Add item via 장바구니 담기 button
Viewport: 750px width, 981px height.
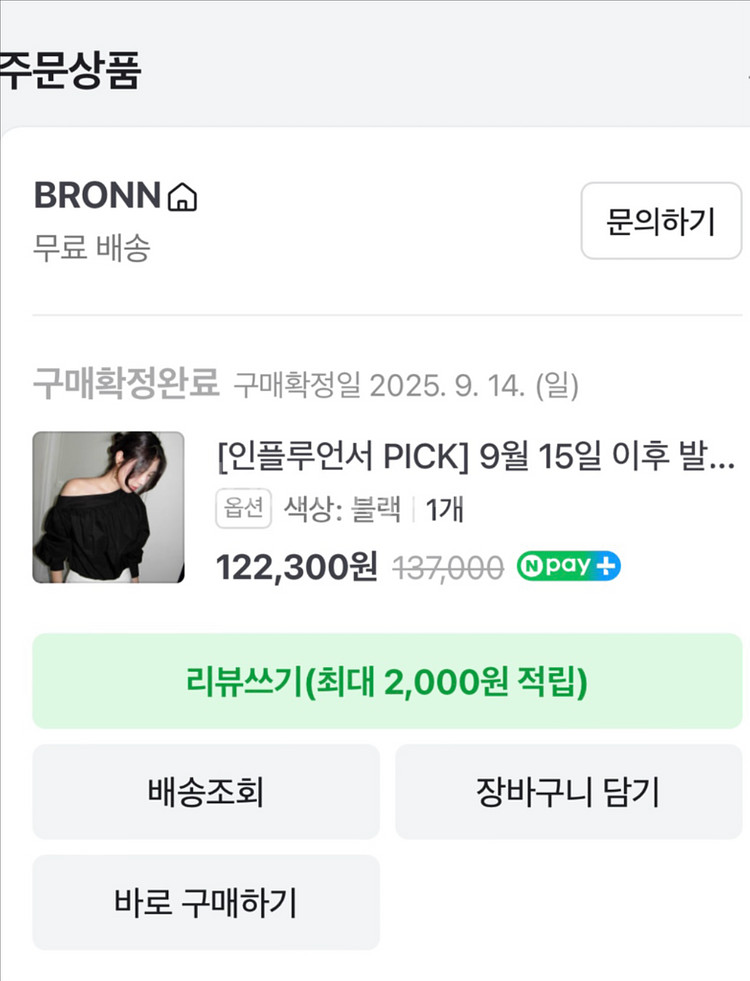568,792
